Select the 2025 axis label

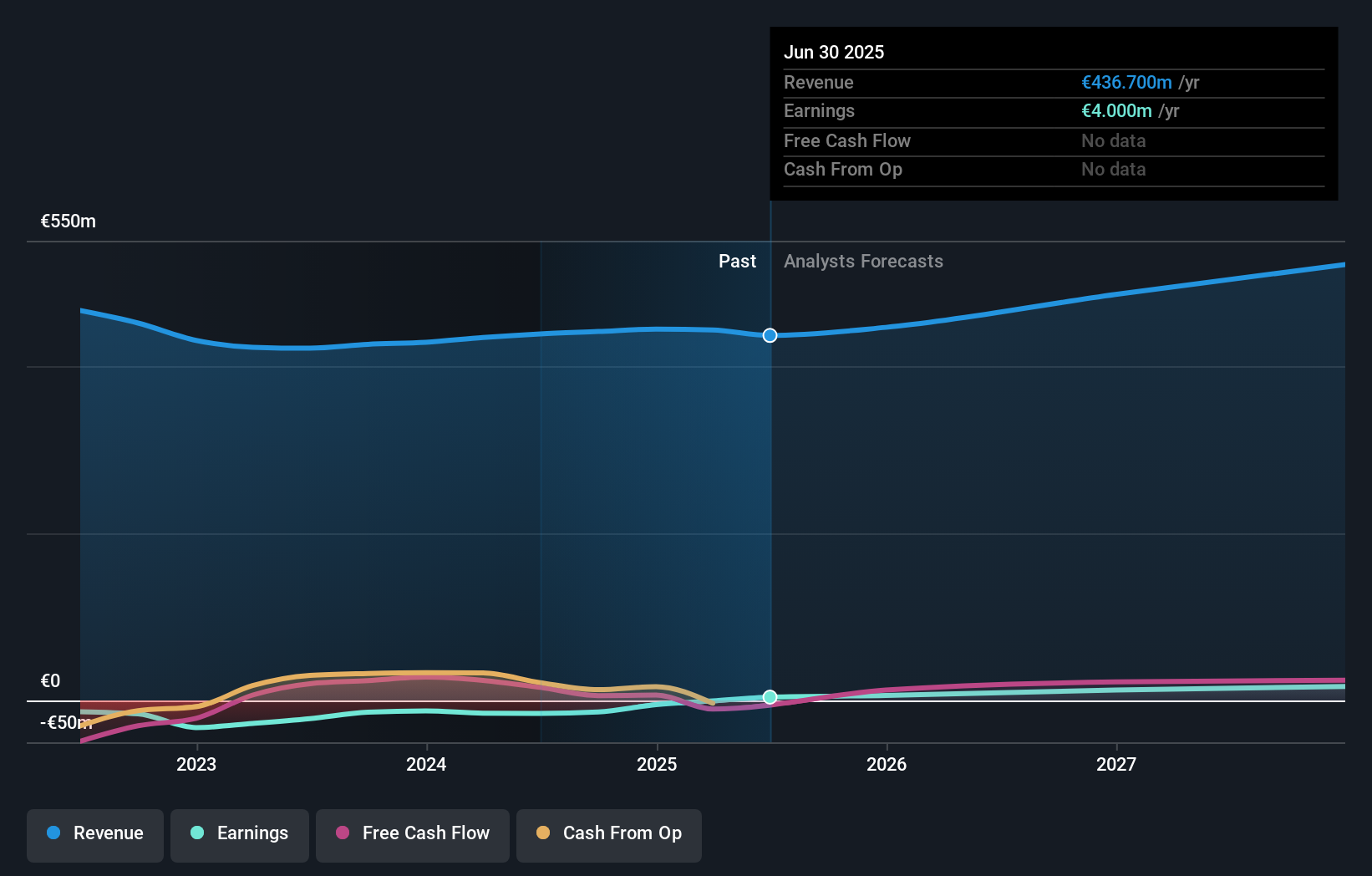click(x=658, y=763)
